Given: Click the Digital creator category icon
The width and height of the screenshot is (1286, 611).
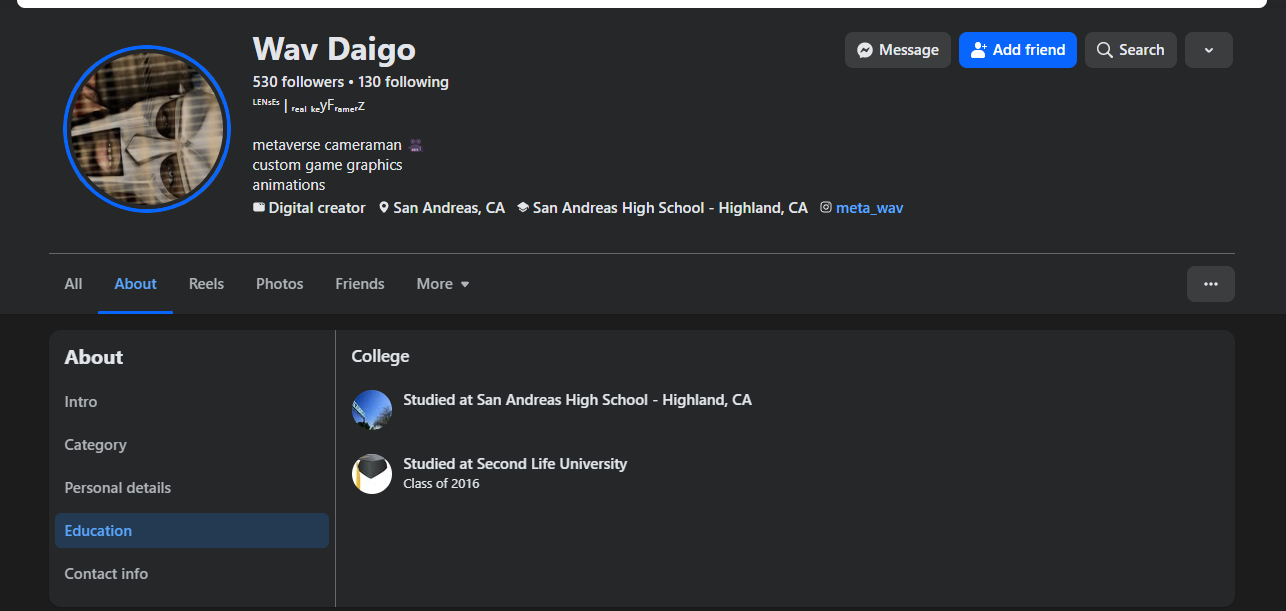Looking at the screenshot, I should [x=259, y=208].
